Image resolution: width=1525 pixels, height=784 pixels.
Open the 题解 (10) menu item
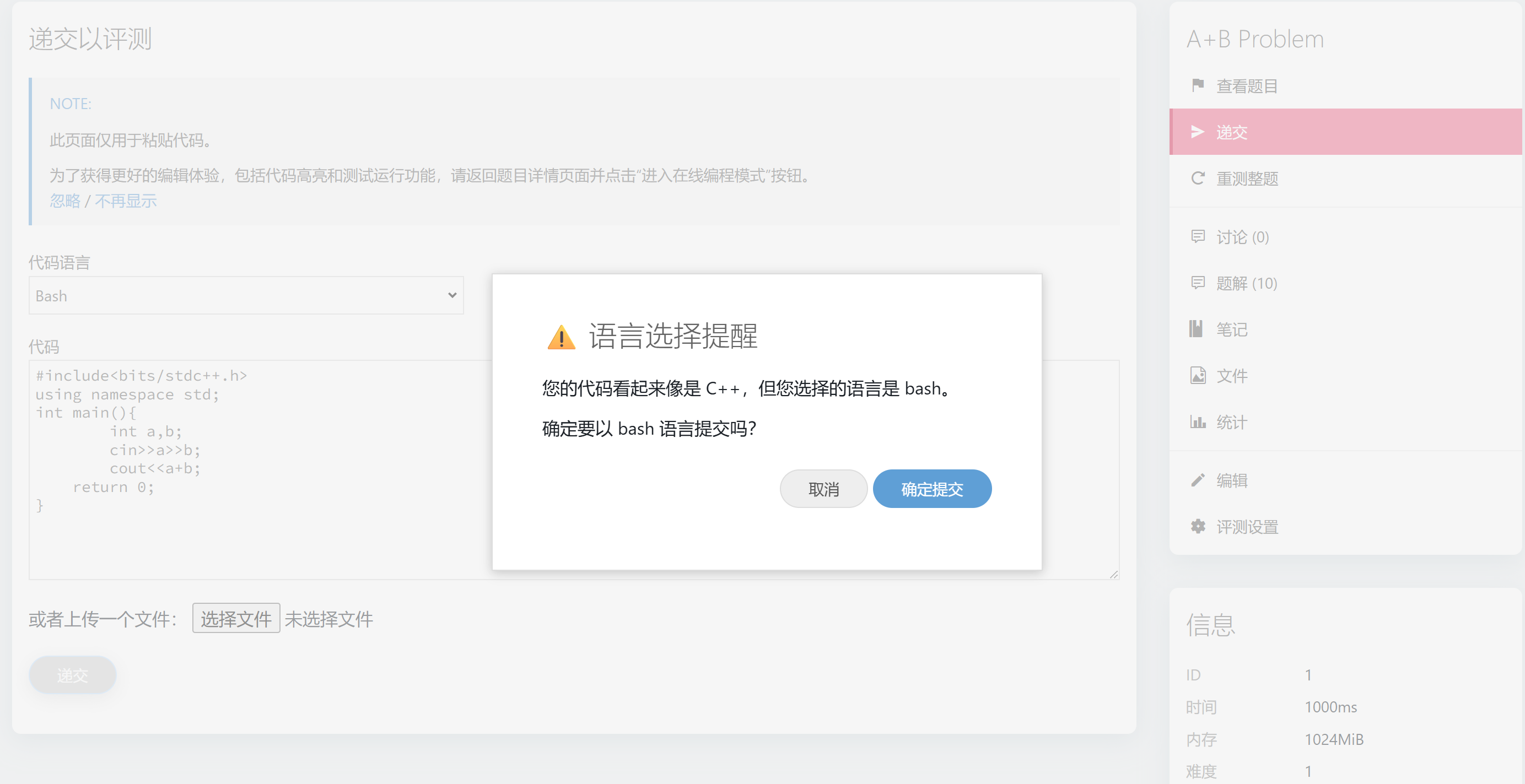[x=1246, y=283]
